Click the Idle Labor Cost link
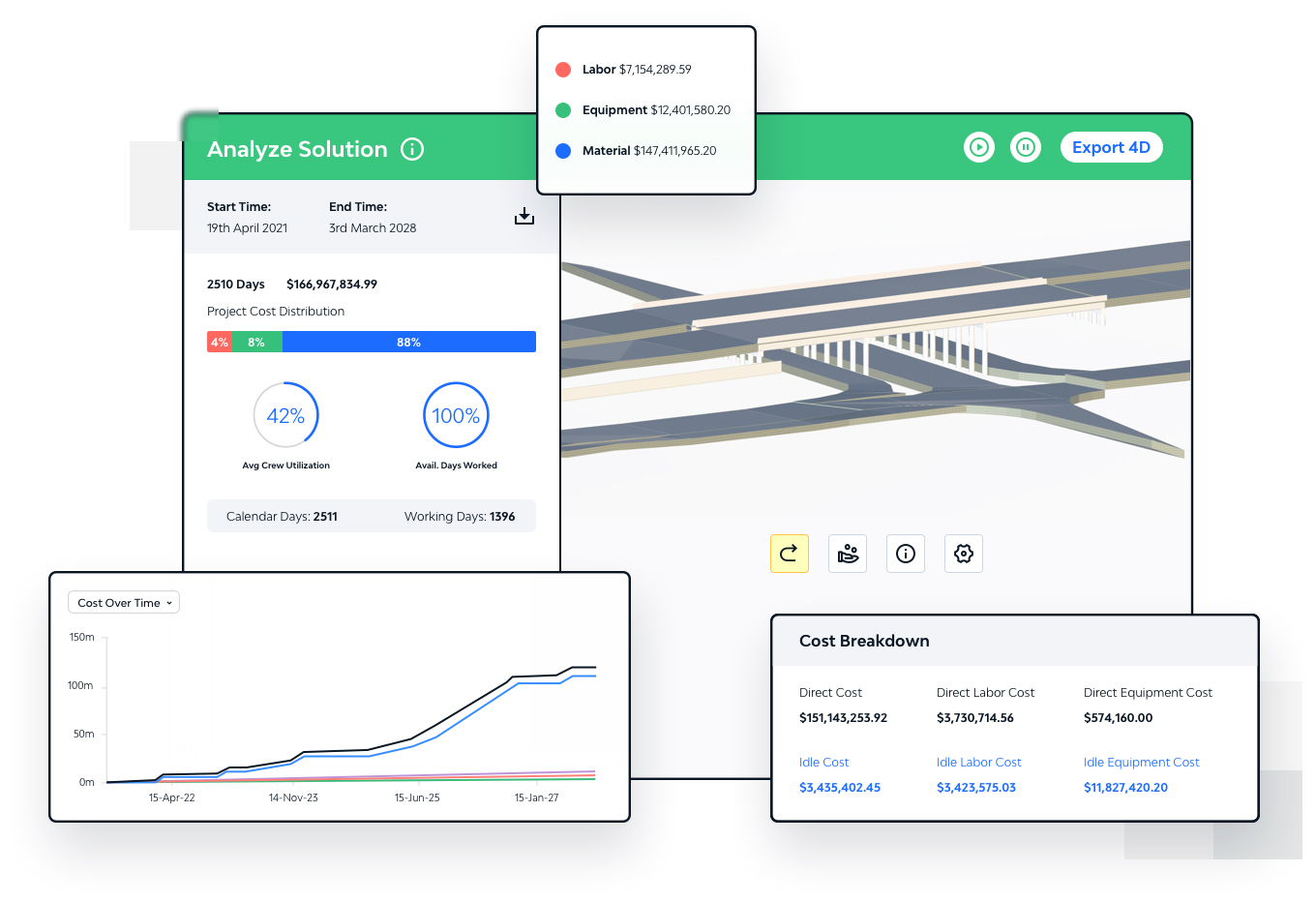Viewport: 1316px width, 902px height. coord(978,763)
